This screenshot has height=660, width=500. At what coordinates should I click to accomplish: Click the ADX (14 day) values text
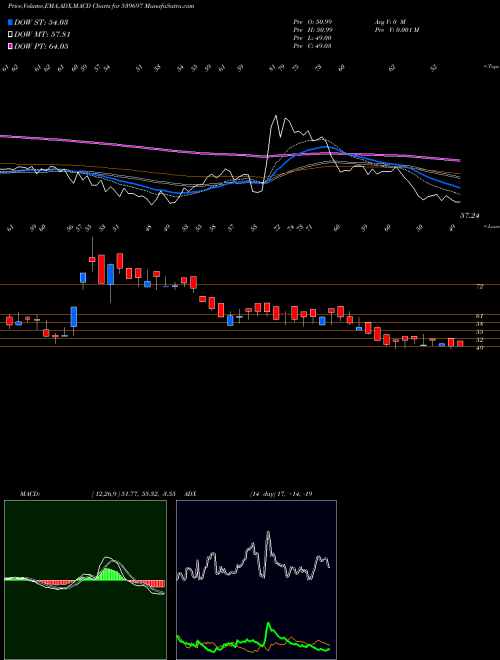[280, 494]
